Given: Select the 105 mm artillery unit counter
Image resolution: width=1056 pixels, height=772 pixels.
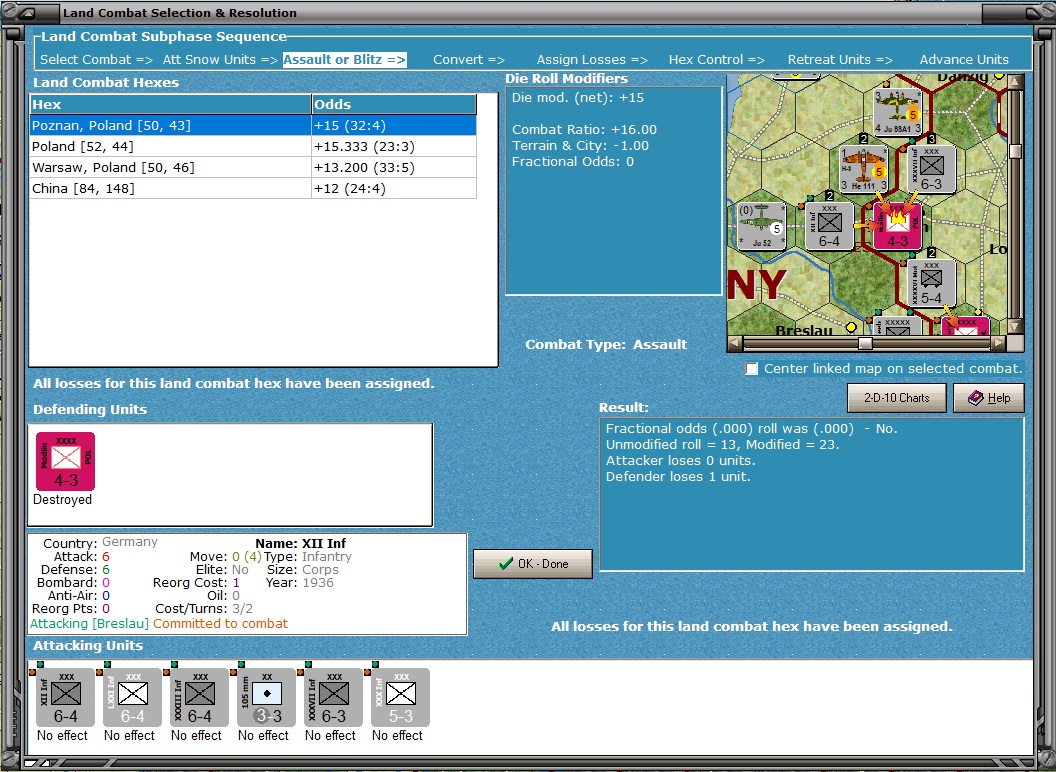Looking at the screenshot, I should coord(266,697).
